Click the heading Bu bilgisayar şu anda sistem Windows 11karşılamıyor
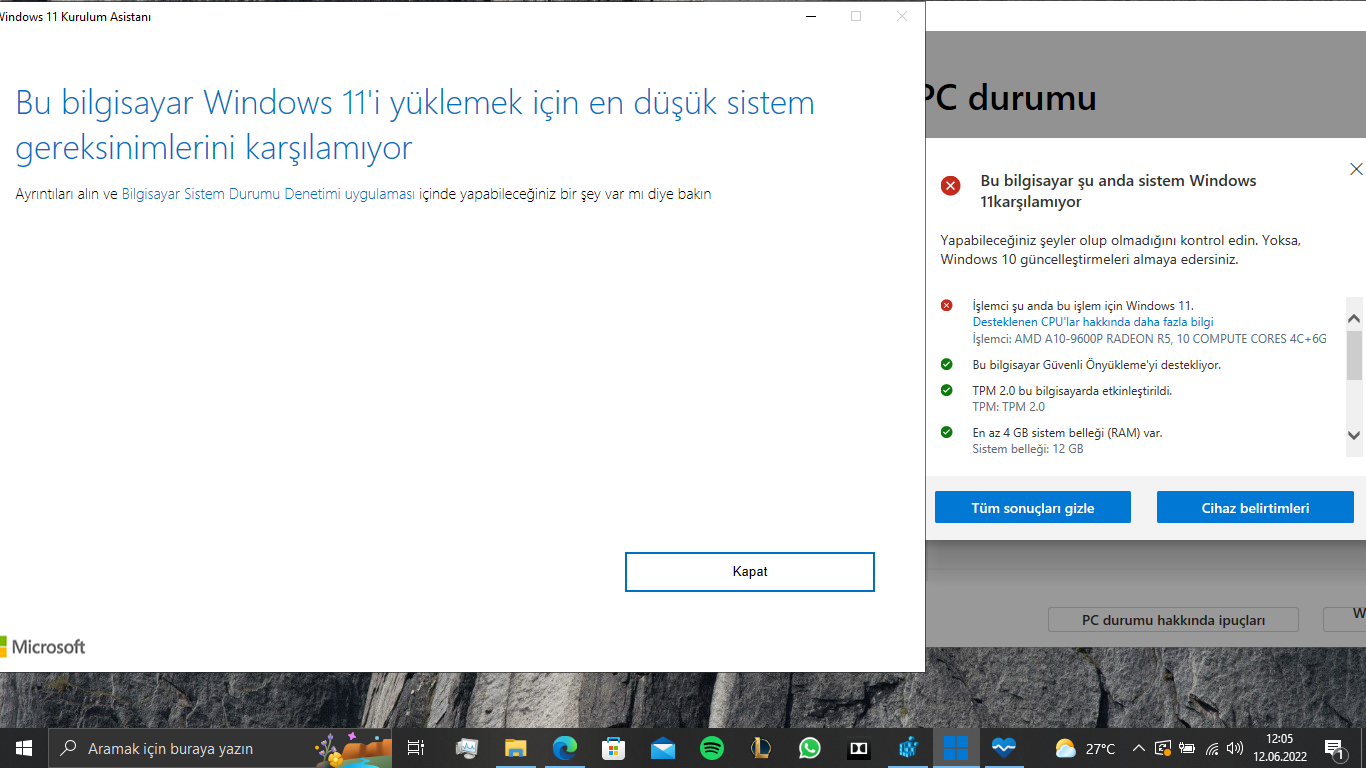Viewport: 1366px width, 768px height. [x=1118, y=191]
